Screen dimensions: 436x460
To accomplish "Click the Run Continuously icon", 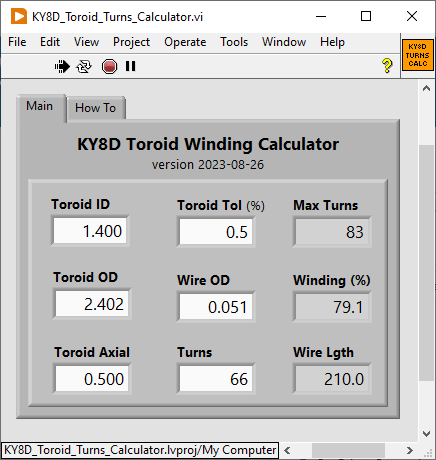I will pos(84,66).
